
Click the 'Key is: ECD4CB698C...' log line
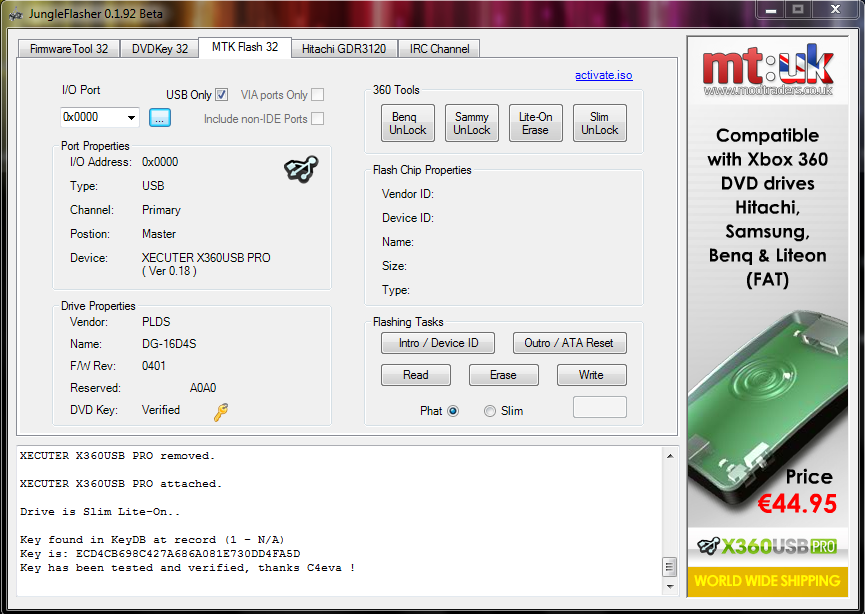[x=160, y=553]
